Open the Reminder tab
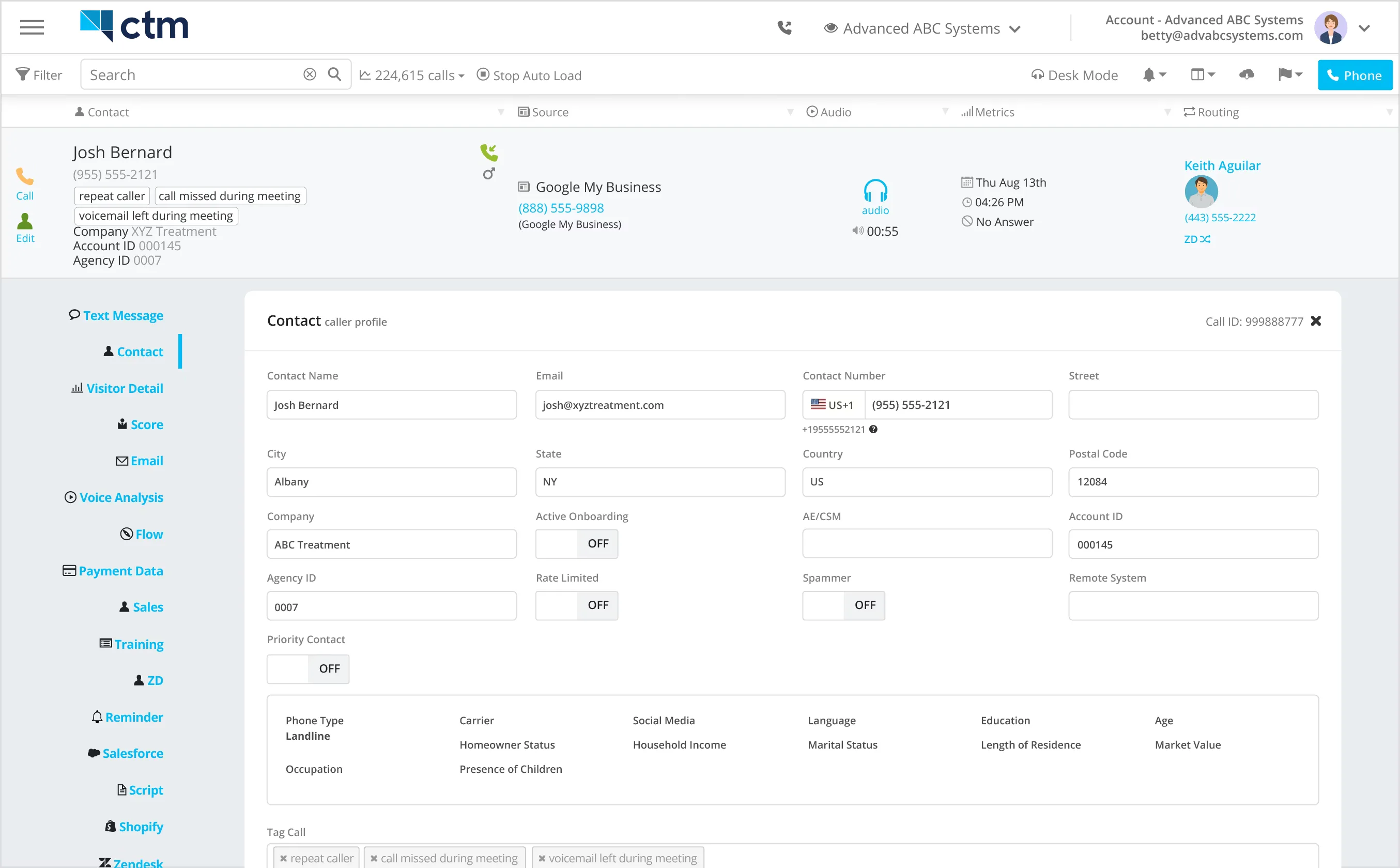The height and width of the screenshot is (868, 1400). click(127, 717)
